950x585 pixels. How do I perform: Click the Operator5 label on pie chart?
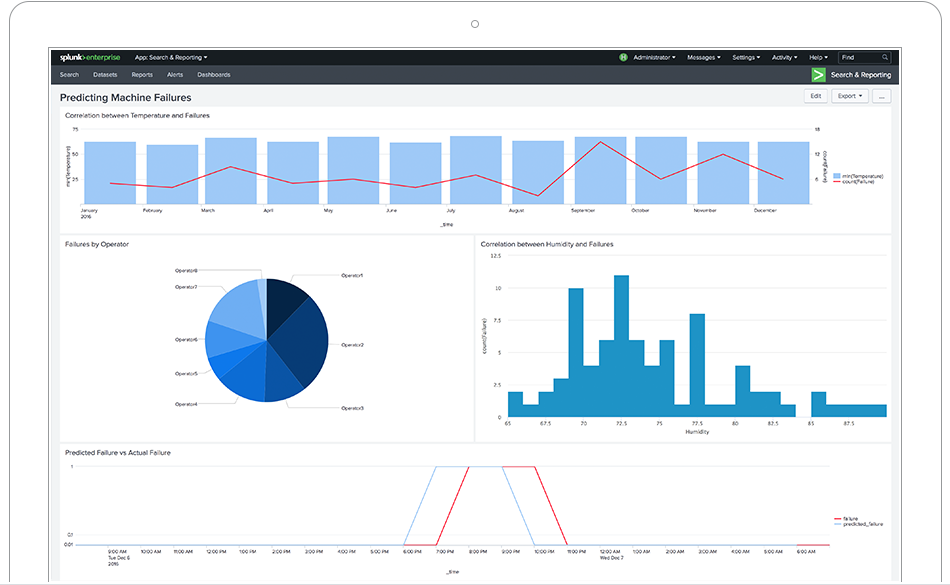pos(186,374)
